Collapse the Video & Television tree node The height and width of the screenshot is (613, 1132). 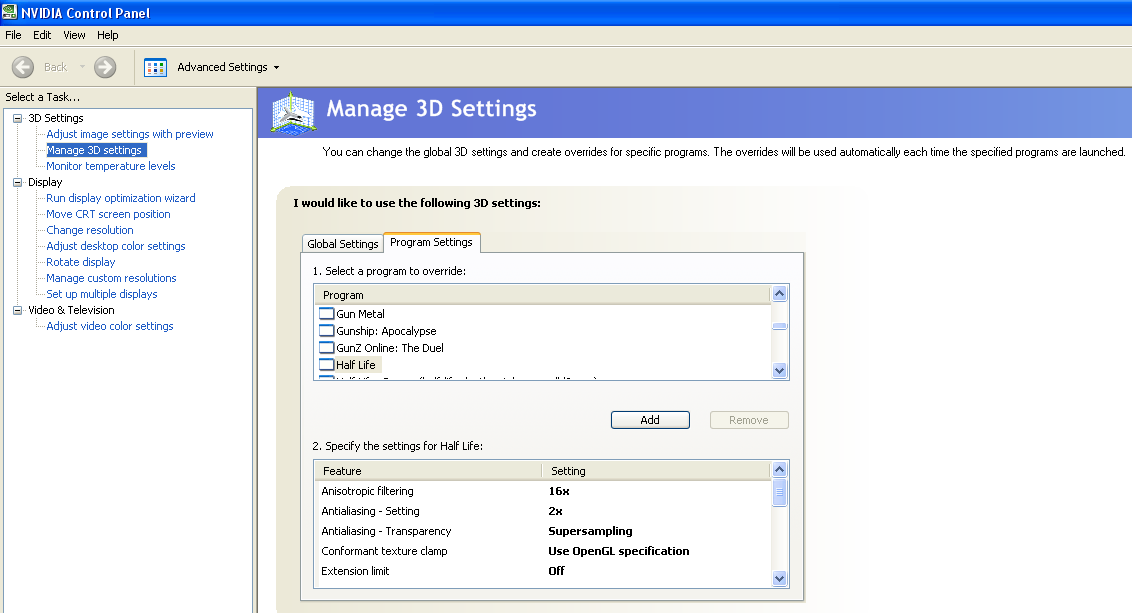click(x=17, y=310)
